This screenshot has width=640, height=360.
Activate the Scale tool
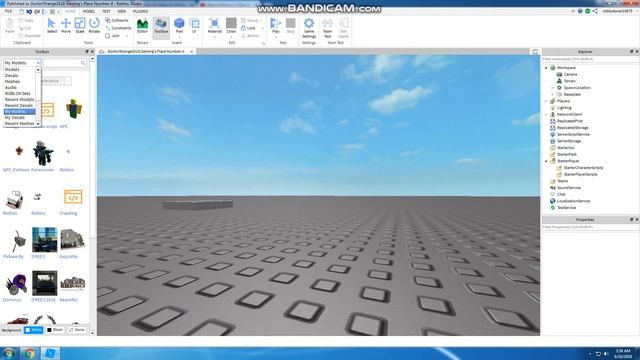click(80, 26)
